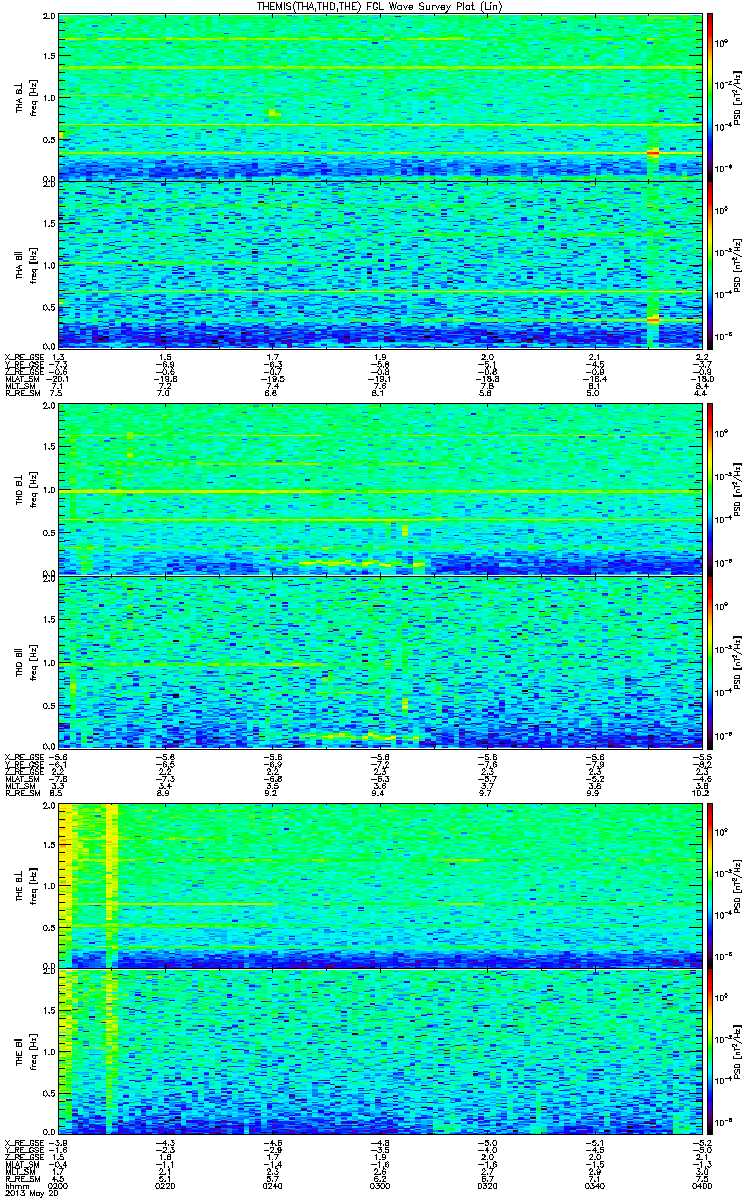This screenshot has height=1200, width=750.
Task: Click the red intensity spot in THA perpendicular panel
Action: tap(653, 152)
